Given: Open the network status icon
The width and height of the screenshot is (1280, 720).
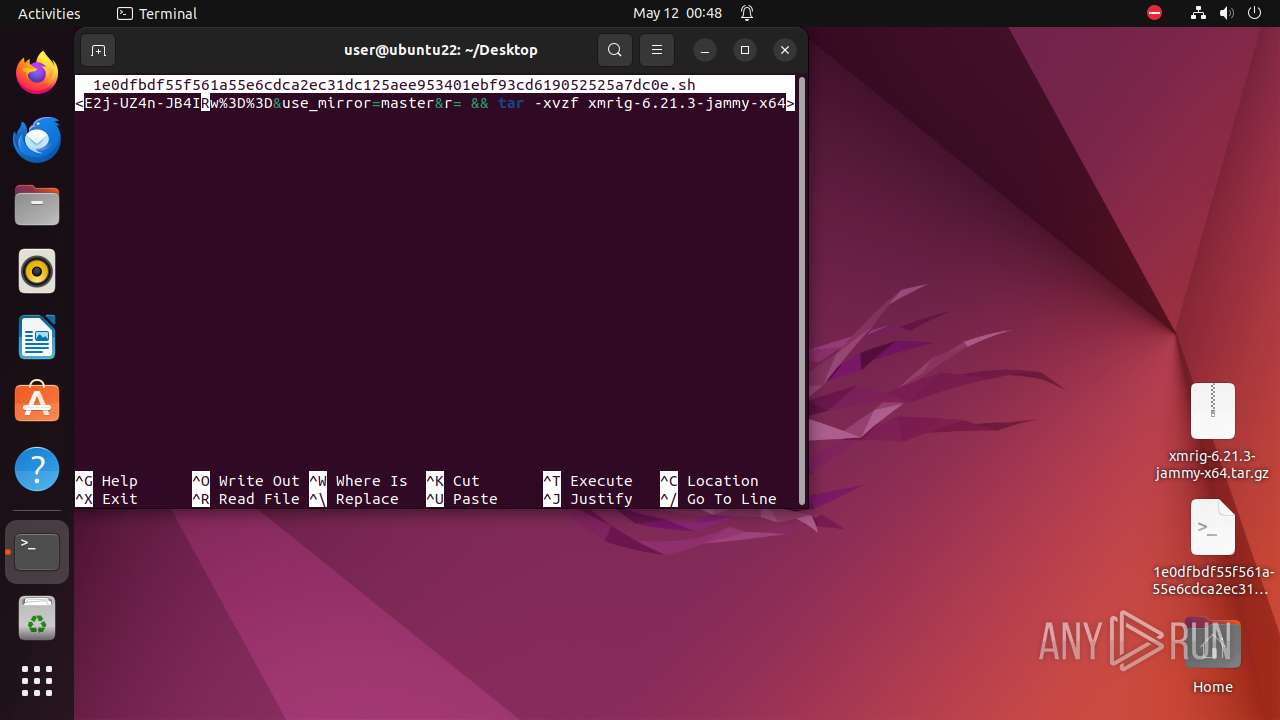Looking at the screenshot, I should [x=1199, y=13].
